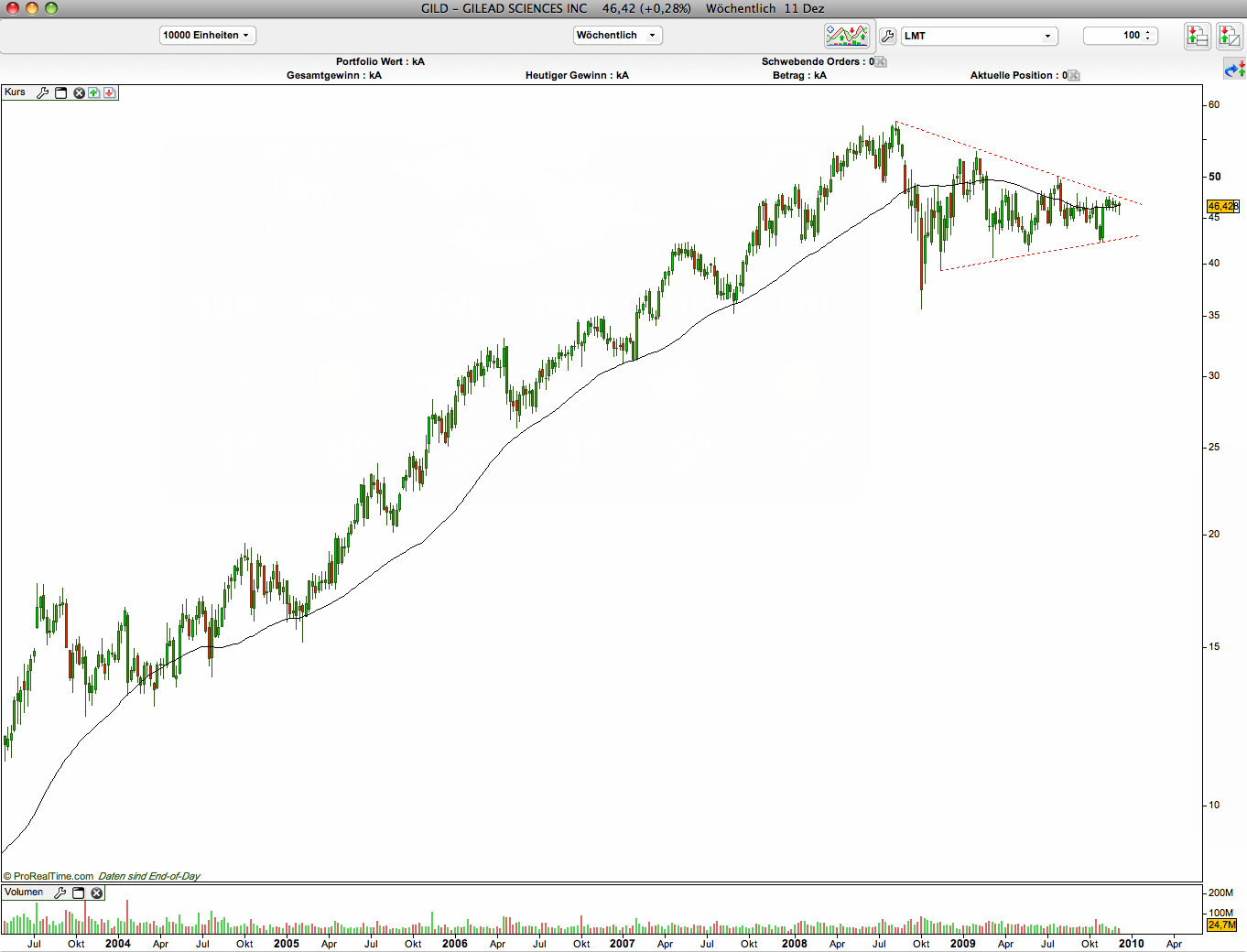
Task: Click the quantity stepper arrows showing 100
Action: click(1148, 36)
